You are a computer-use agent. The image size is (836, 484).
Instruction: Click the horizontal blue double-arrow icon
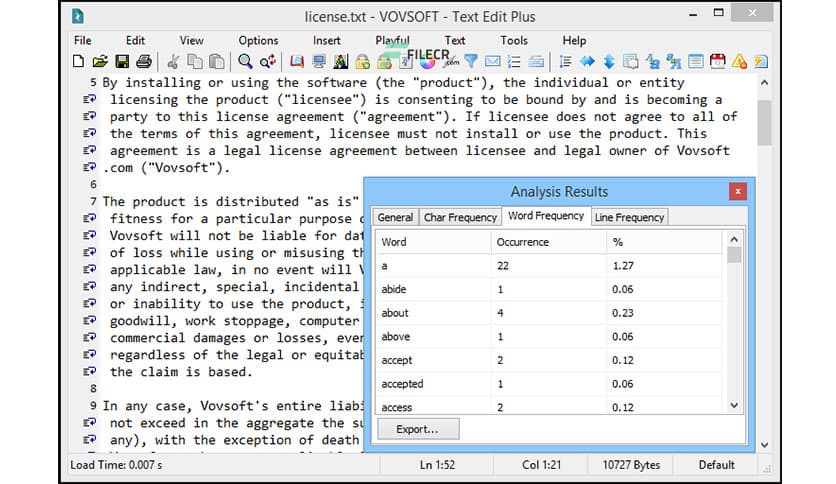tap(587, 62)
